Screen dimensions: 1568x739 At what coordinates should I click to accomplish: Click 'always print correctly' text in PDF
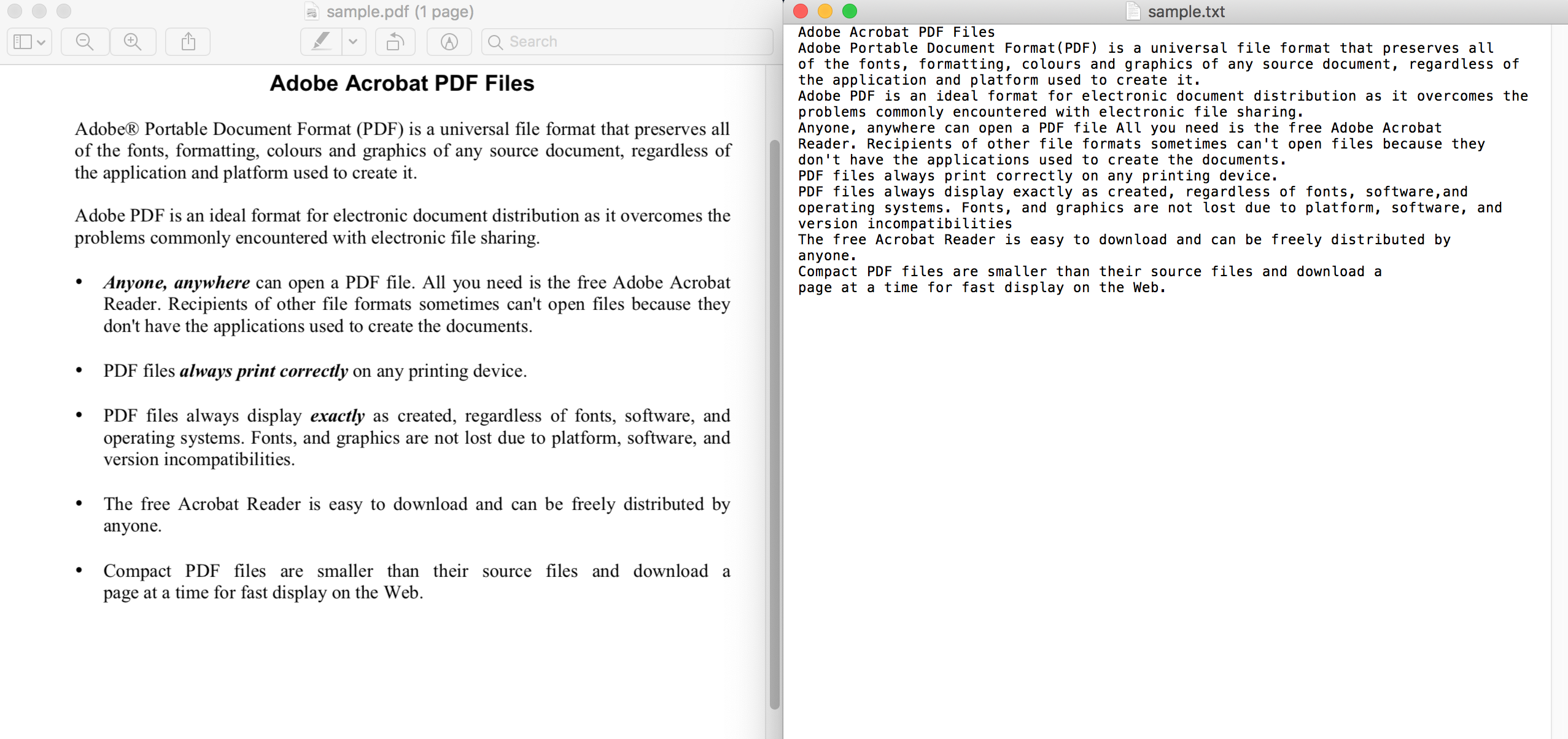click(263, 371)
